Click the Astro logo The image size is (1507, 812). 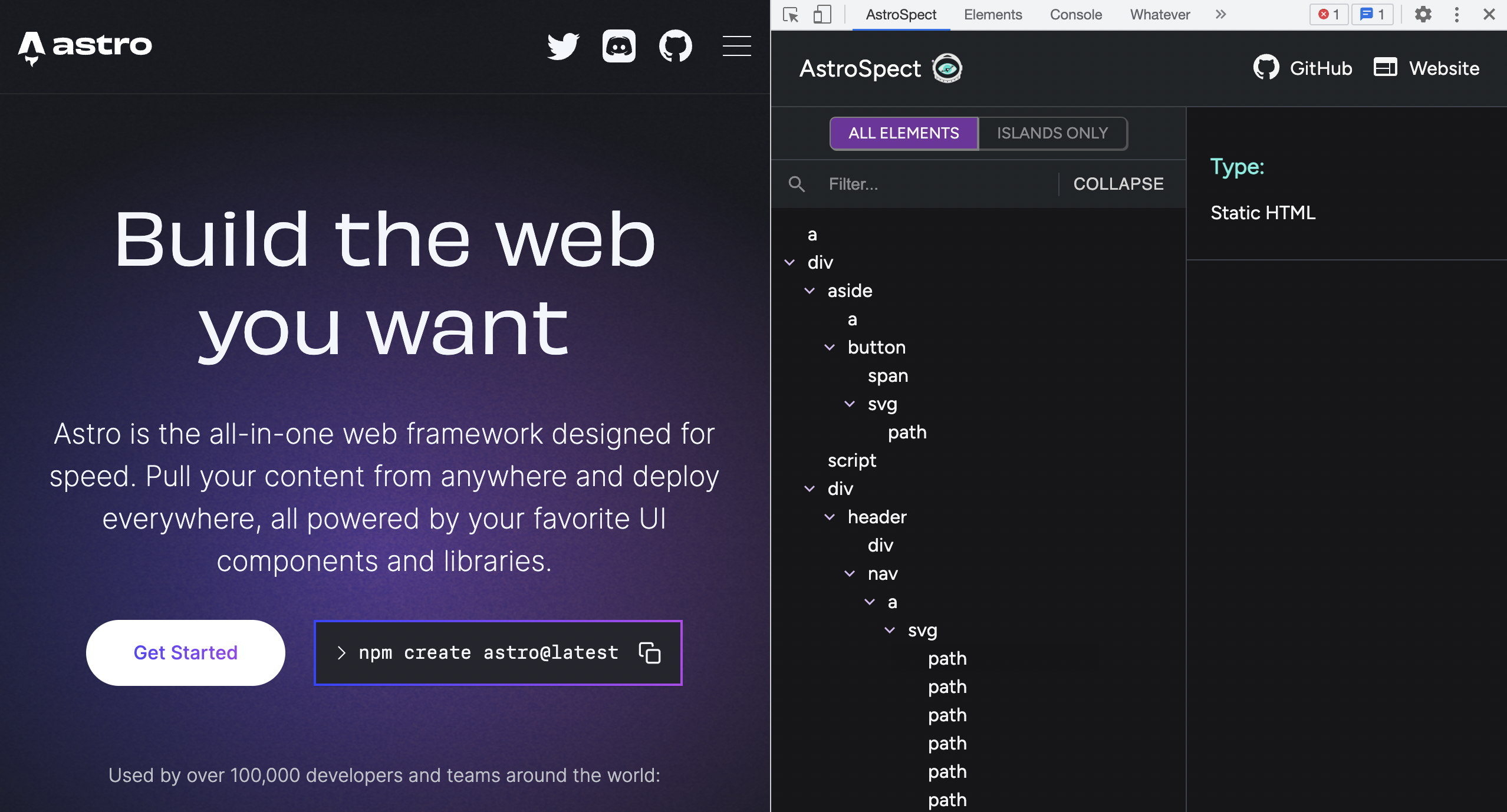point(85,48)
